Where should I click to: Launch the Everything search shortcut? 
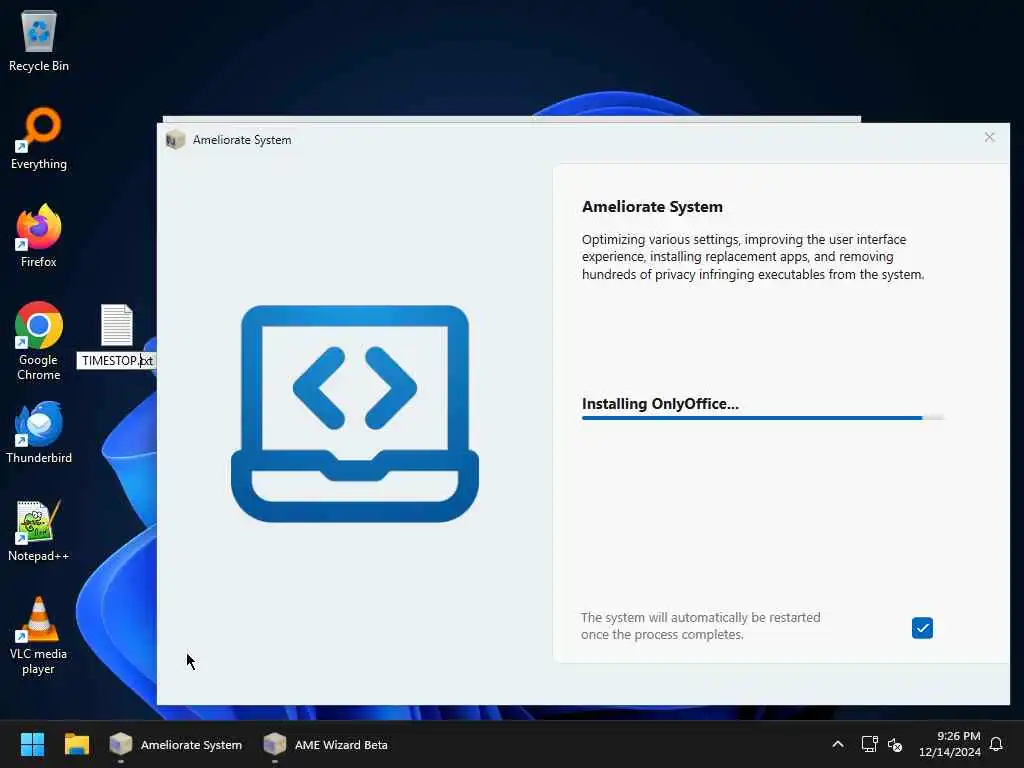click(39, 138)
